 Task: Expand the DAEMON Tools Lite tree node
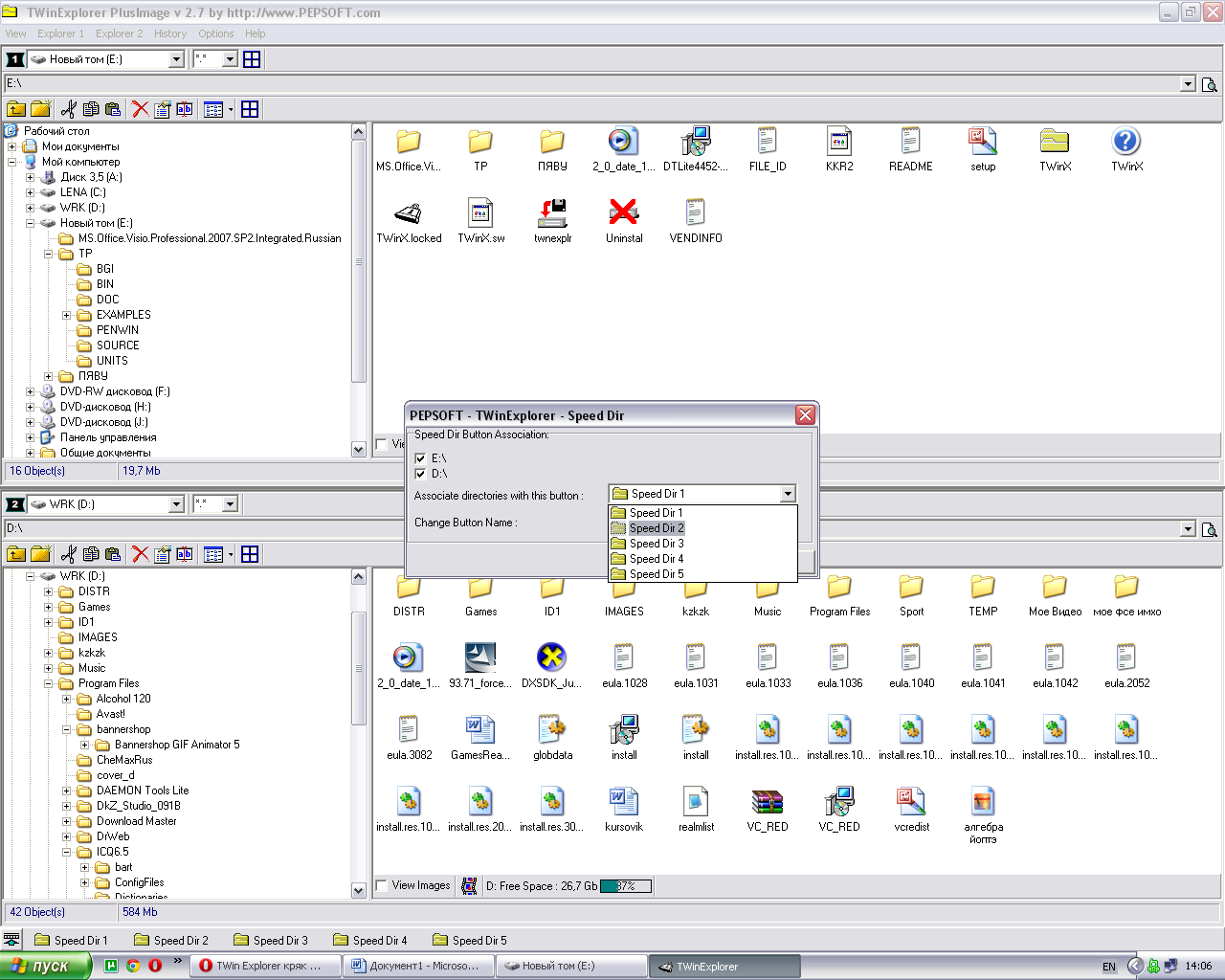coord(66,791)
